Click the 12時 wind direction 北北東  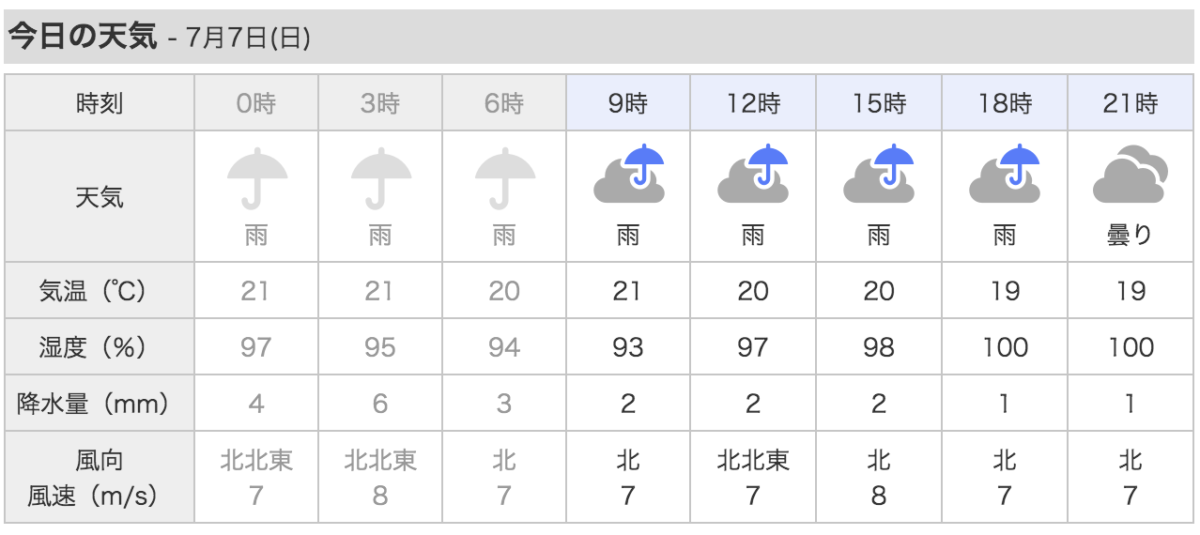752,461
